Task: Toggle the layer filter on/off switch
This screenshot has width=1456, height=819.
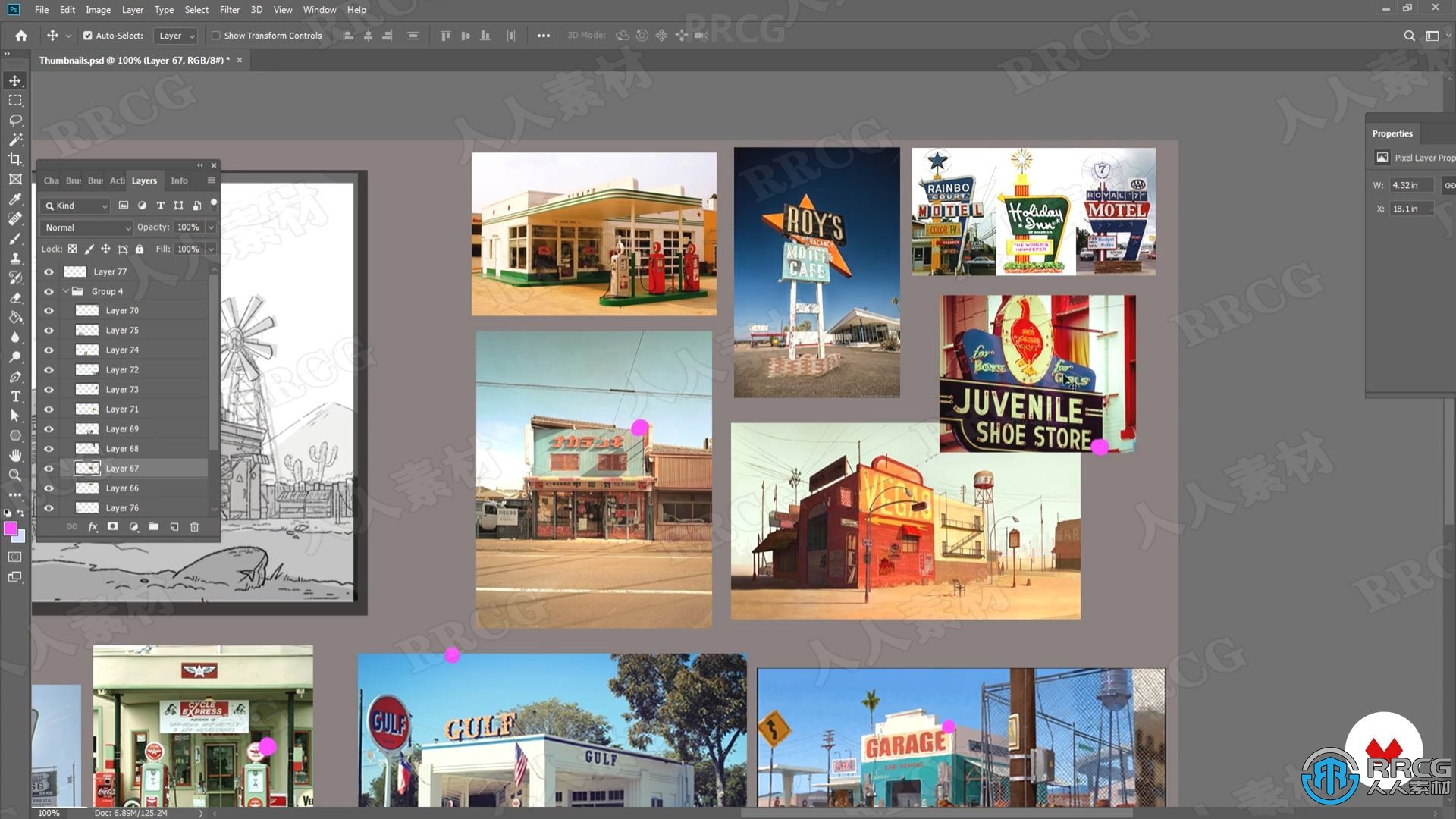Action: coord(214,203)
